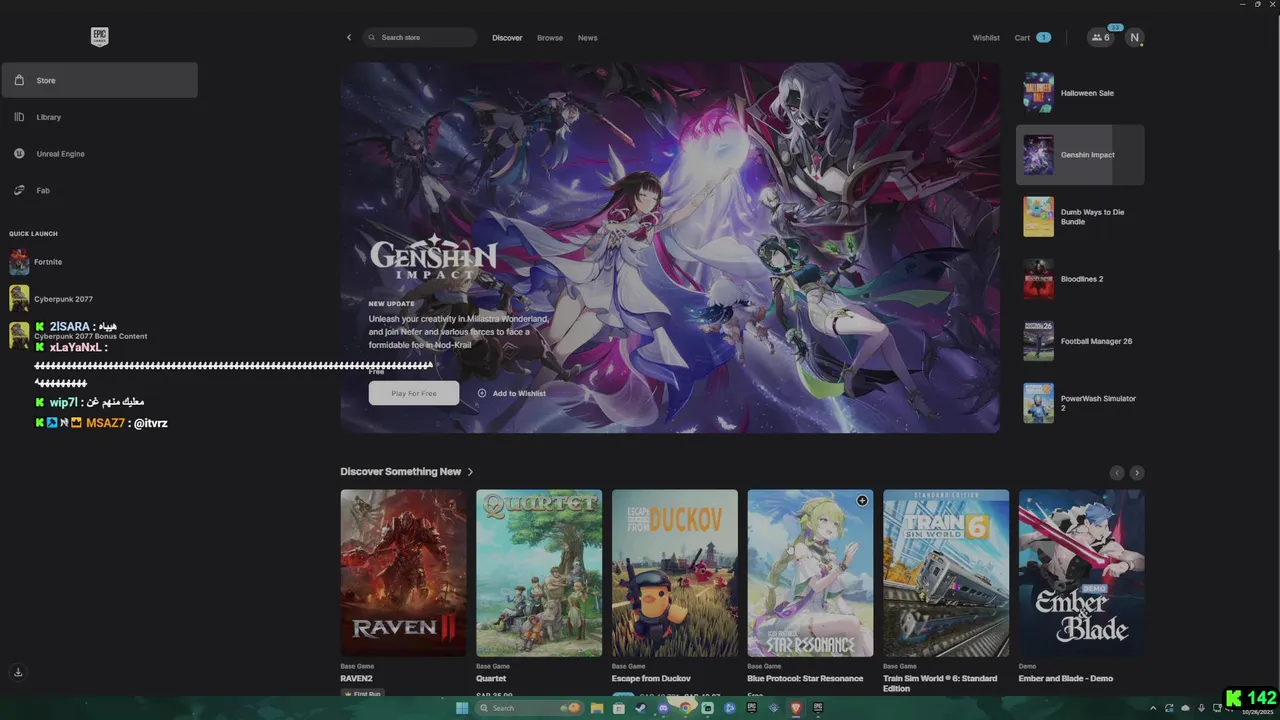
Task: Open the RAVEN2 game card
Action: point(403,573)
